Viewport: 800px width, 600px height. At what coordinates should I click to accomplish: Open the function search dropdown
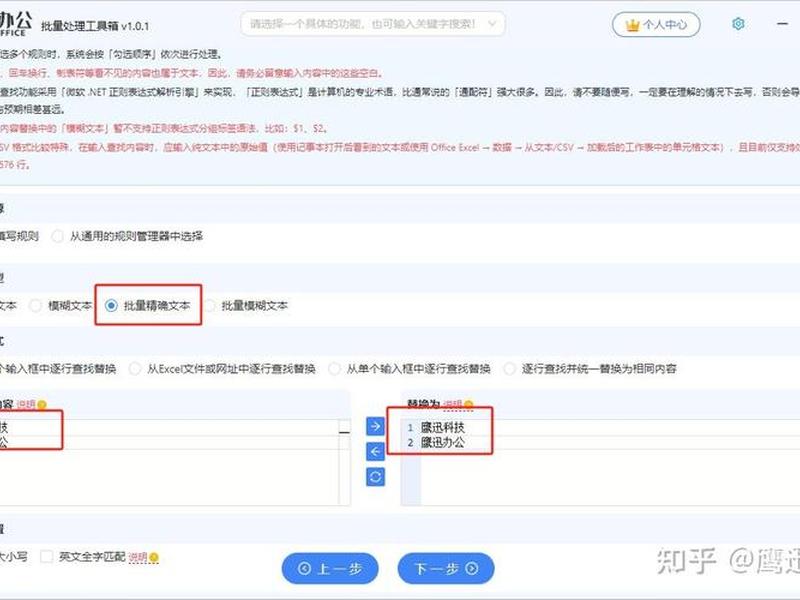point(373,24)
